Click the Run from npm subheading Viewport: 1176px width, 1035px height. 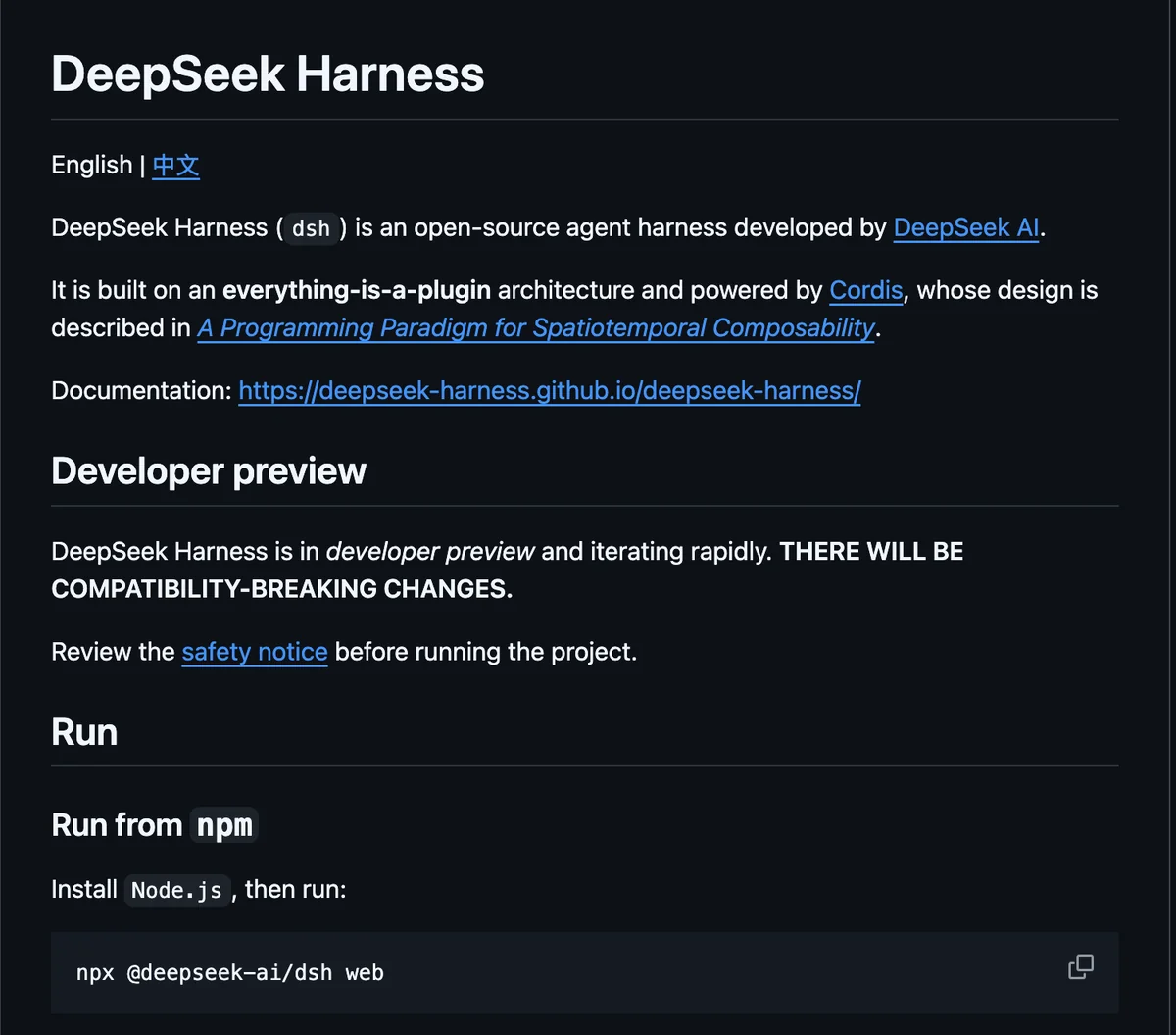(x=154, y=825)
